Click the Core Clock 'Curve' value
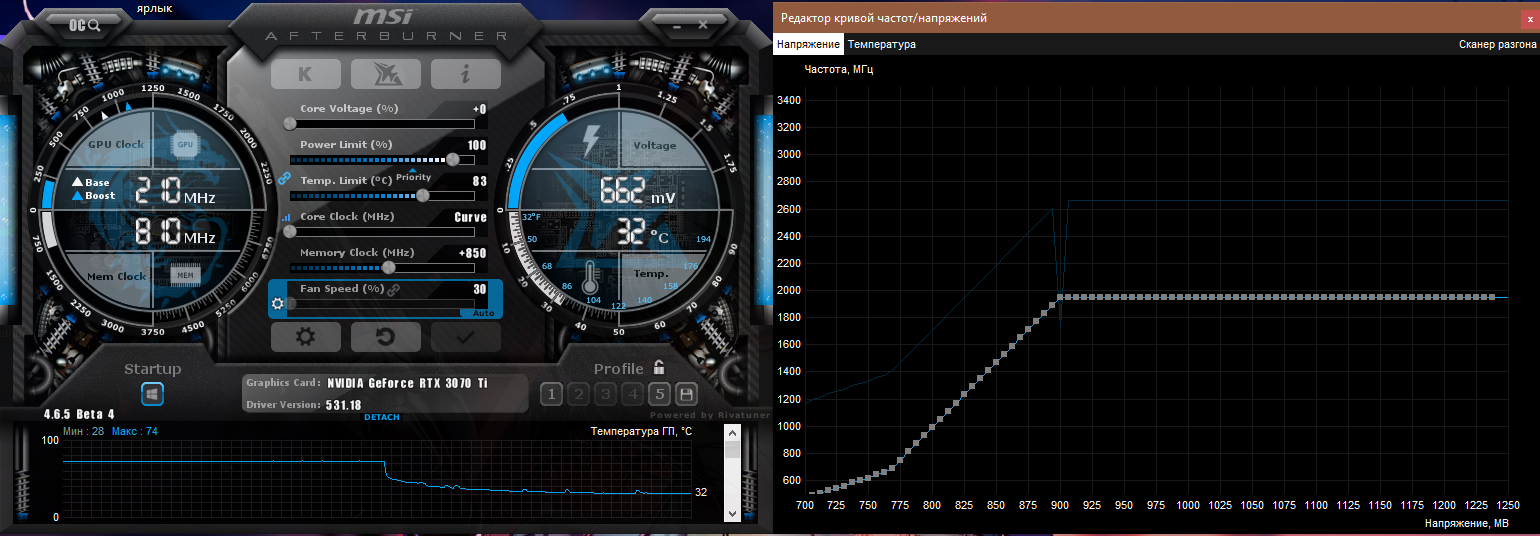Viewport: 1540px width, 536px height. (x=470, y=217)
